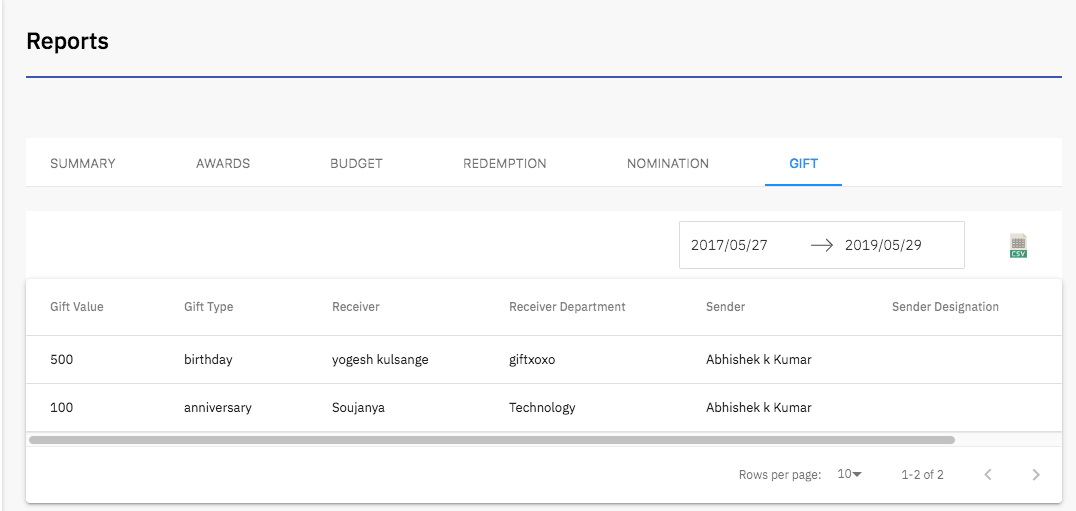Open the Rows per page dropdown
This screenshot has width=1076, height=511.
850,474
